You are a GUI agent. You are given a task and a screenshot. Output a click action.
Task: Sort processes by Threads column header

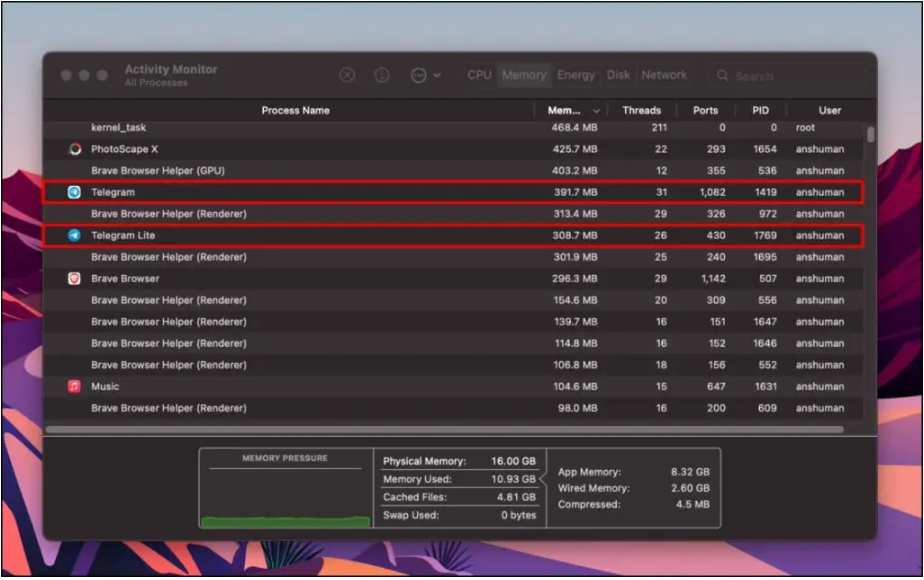641,111
